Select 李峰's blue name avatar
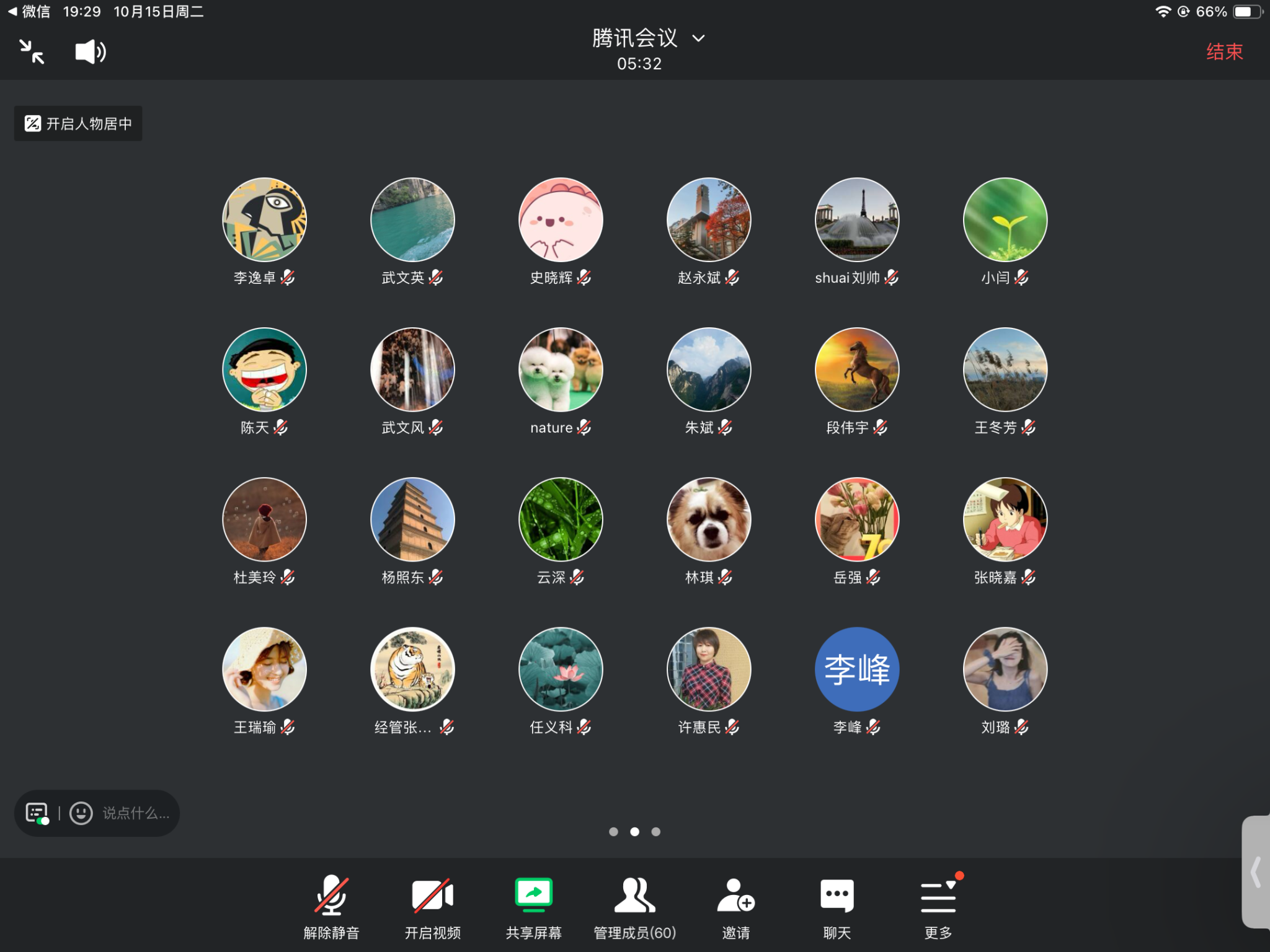The height and width of the screenshot is (952, 1270). click(x=856, y=669)
